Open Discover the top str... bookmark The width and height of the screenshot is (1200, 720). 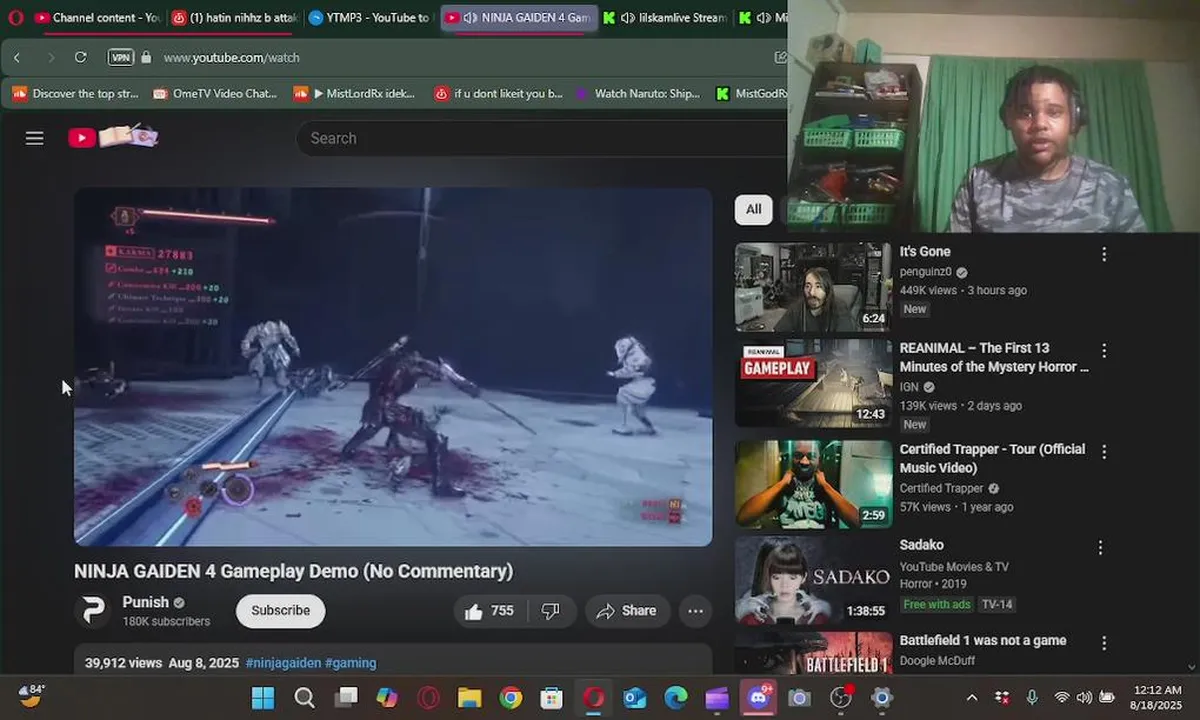[76, 93]
